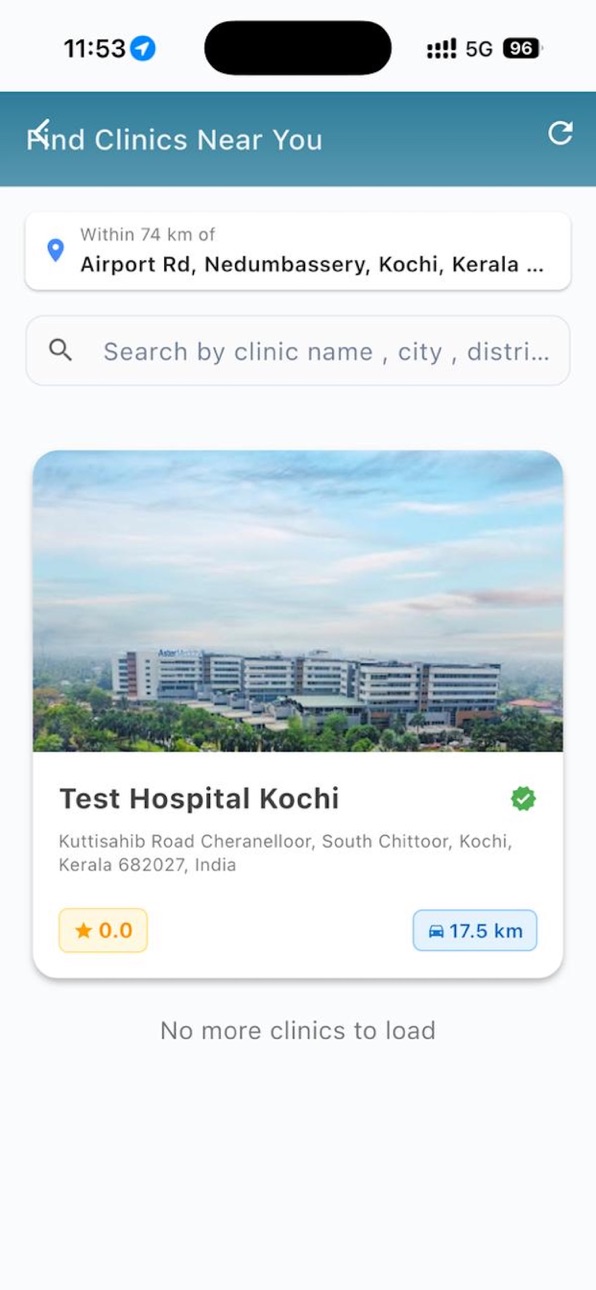
Task: Focus the clinic name search field
Action: [x=298, y=351]
